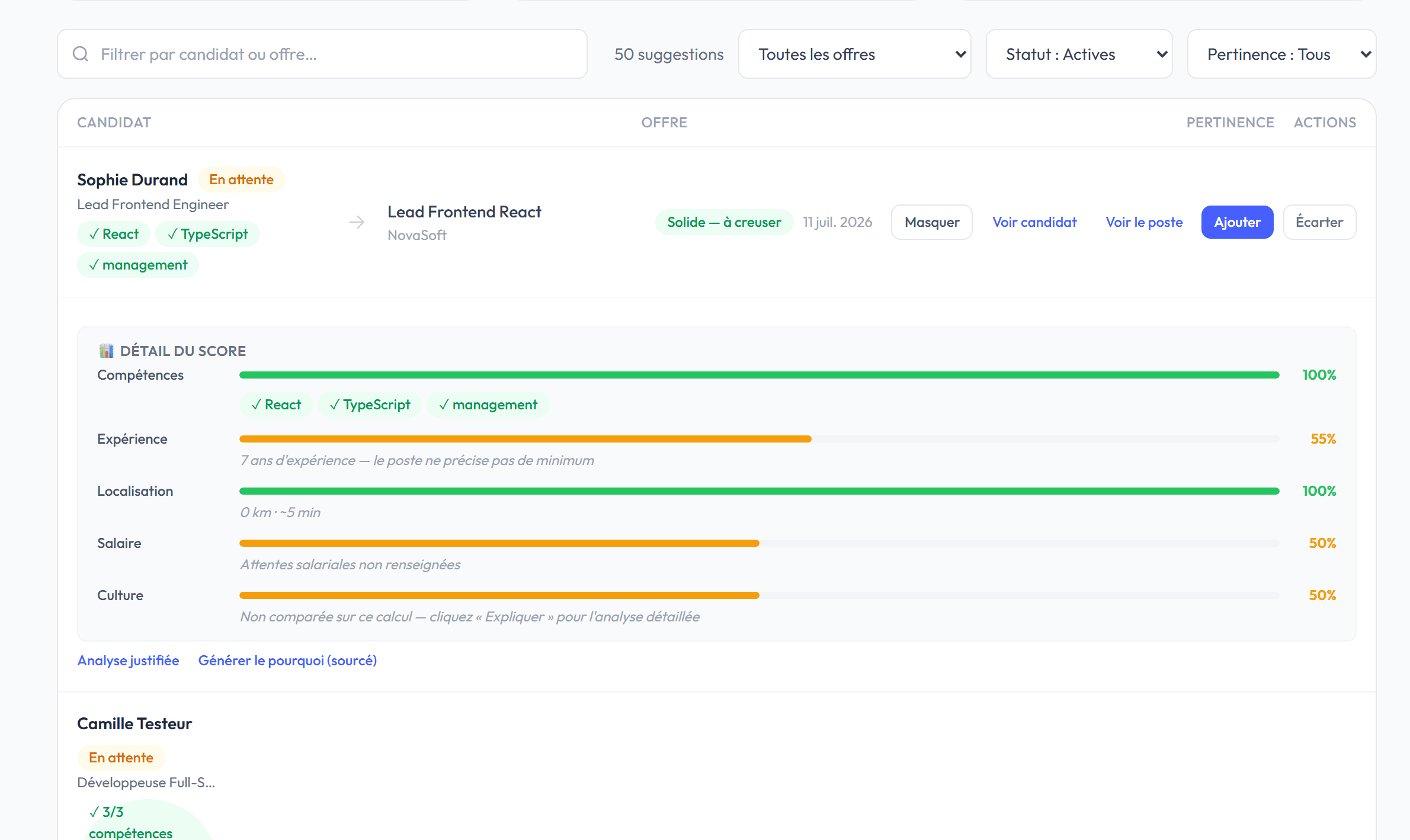Click the React tag under Sophie Durand

point(114,234)
